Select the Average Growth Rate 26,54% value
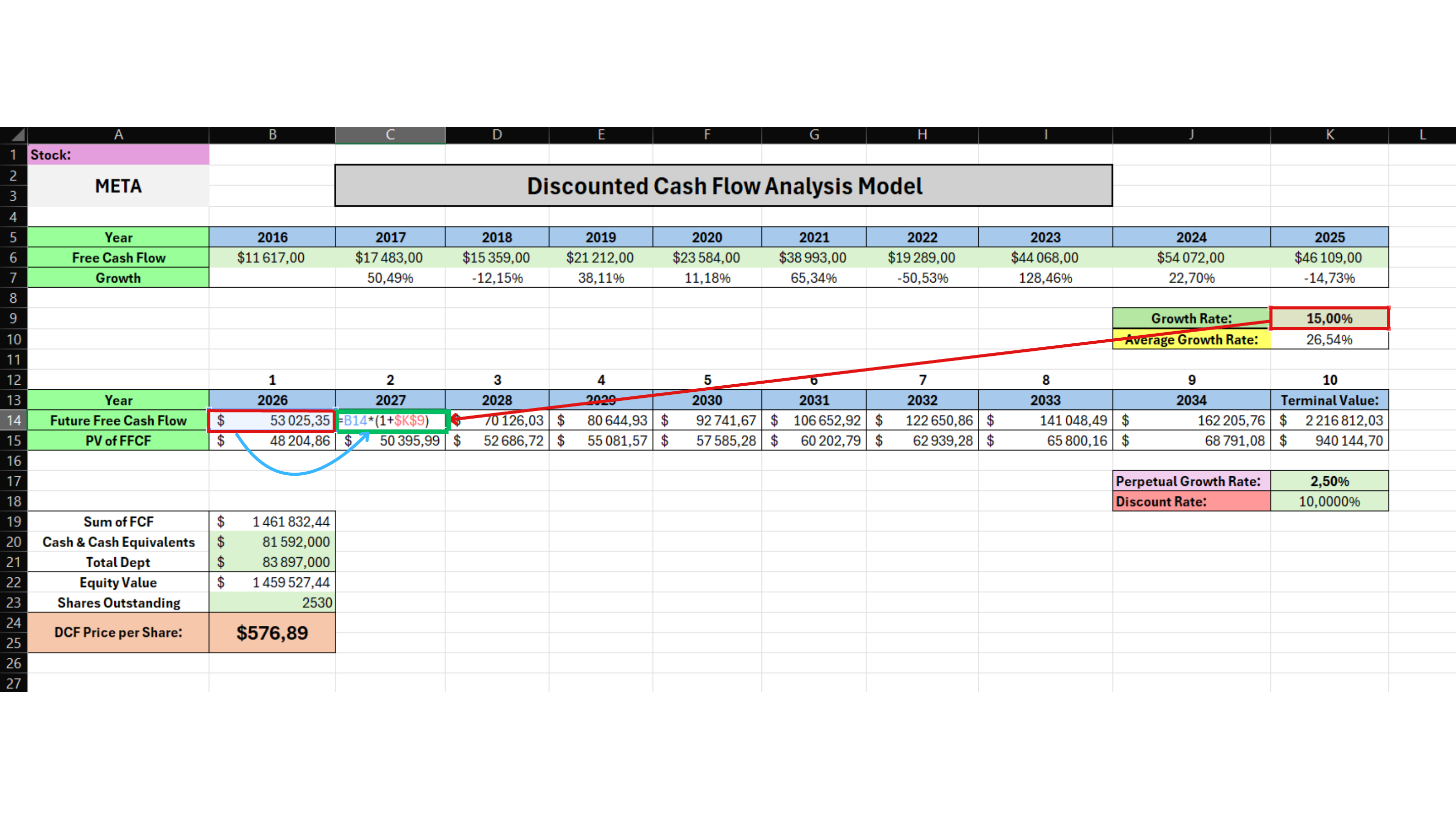 (1330, 340)
